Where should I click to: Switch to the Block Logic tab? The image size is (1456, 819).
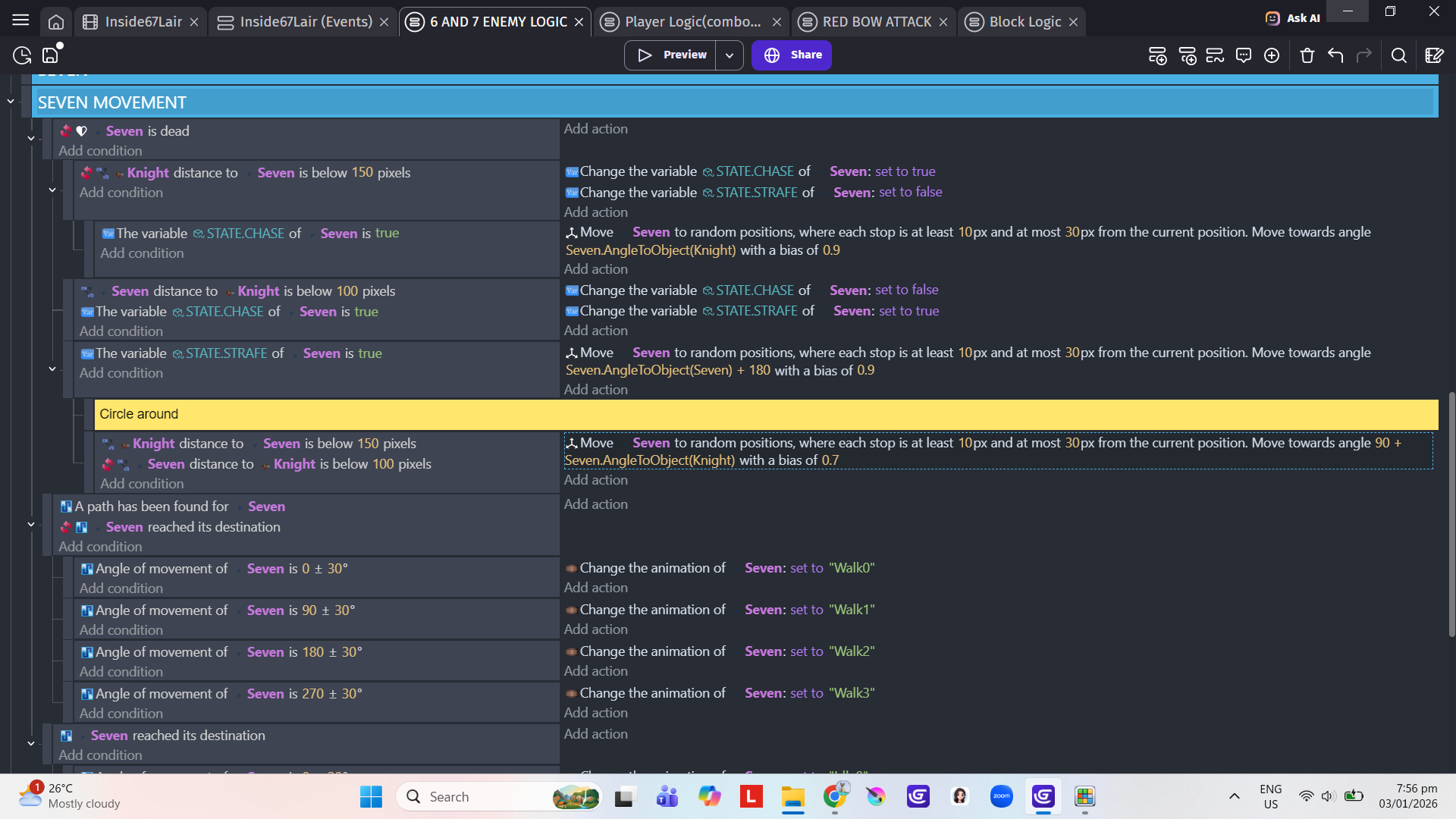(x=1024, y=22)
